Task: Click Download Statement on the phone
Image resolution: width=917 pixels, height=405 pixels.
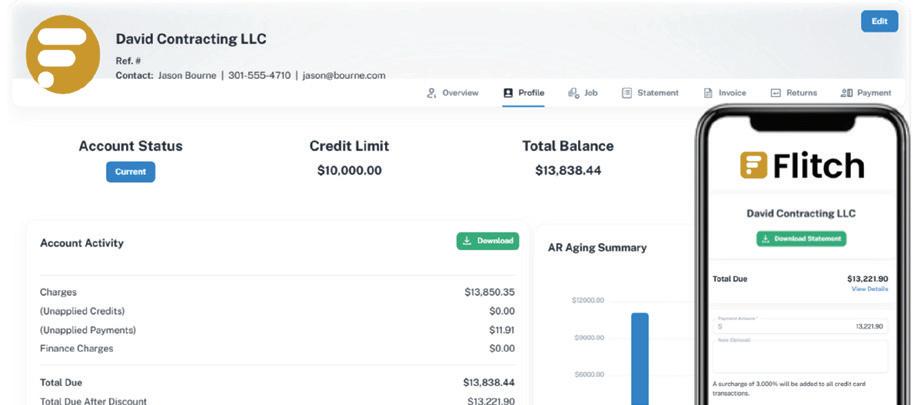Action: (x=801, y=238)
